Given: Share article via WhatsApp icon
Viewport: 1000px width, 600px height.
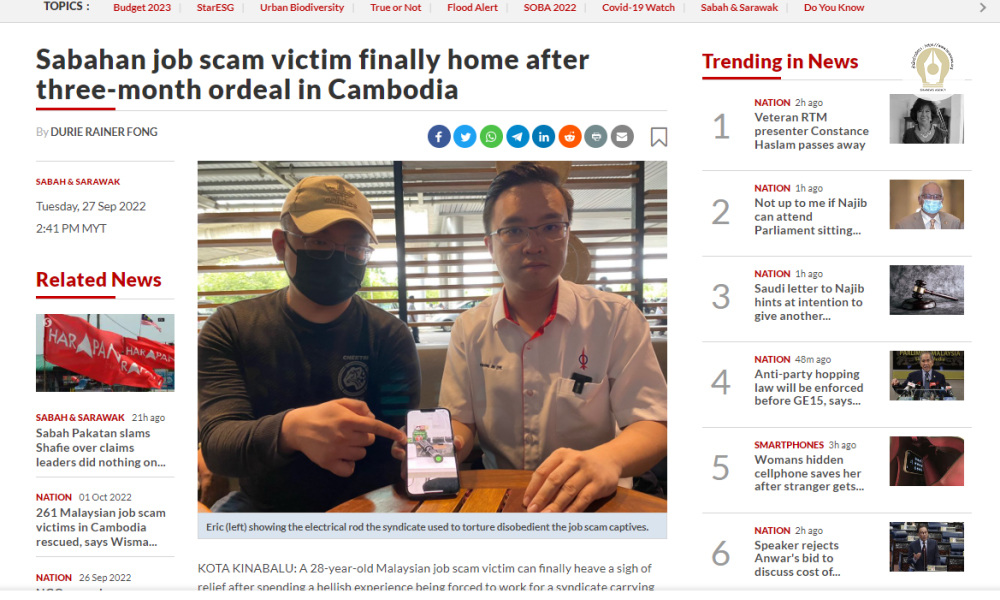Looking at the screenshot, I should (x=491, y=136).
